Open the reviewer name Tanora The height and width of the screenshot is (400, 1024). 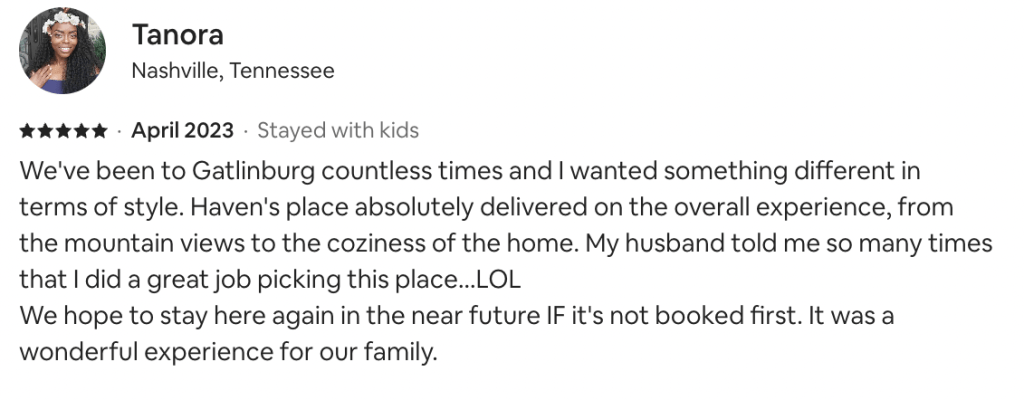[x=177, y=34]
